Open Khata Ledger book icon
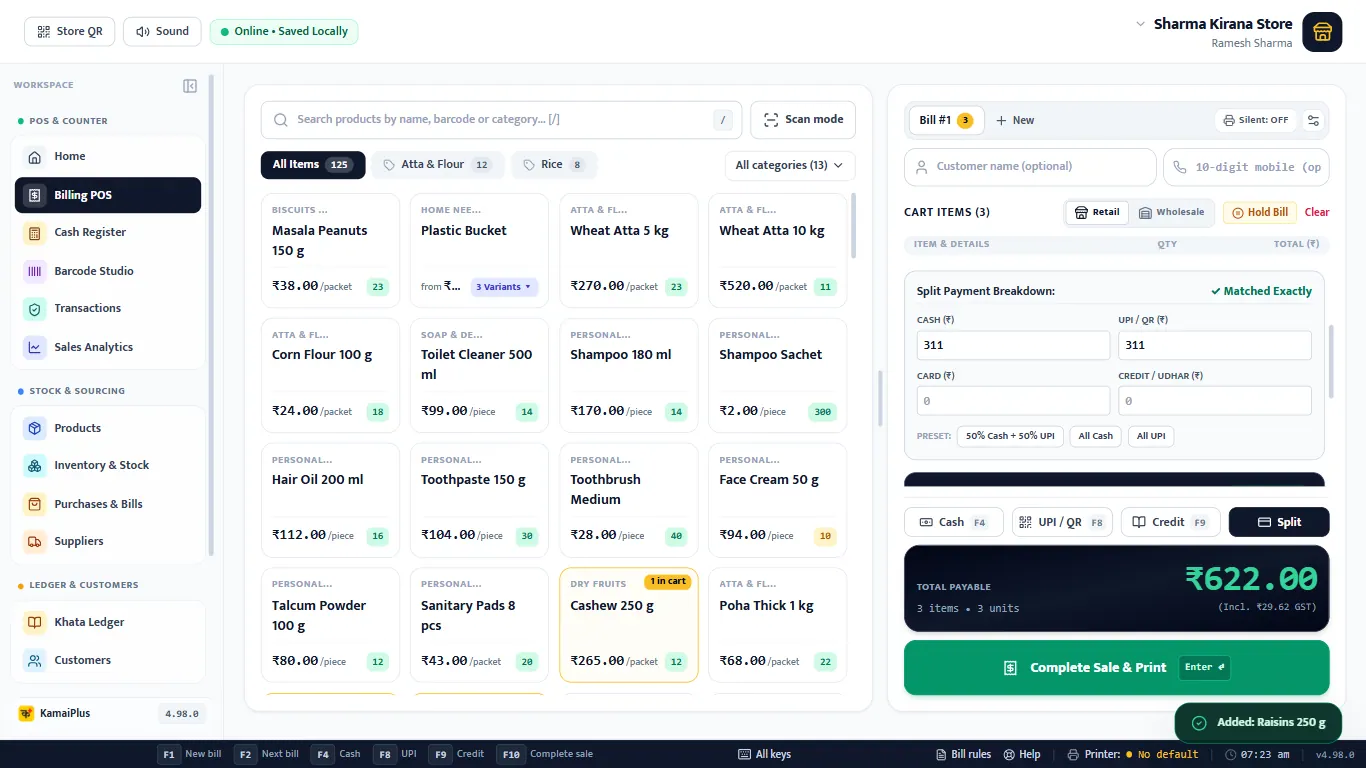Image resolution: width=1366 pixels, height=768 pixels. (x=35, y=623)
